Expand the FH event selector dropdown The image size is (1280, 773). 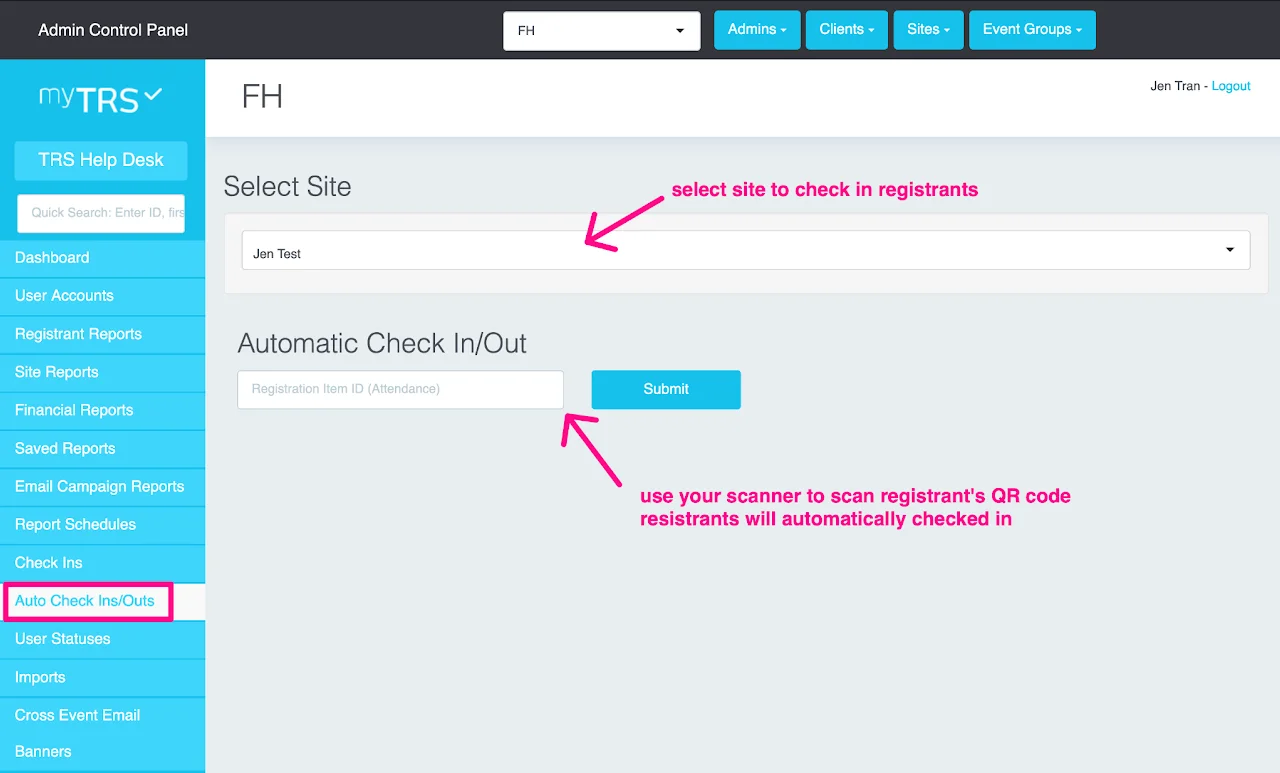point(679,30)
